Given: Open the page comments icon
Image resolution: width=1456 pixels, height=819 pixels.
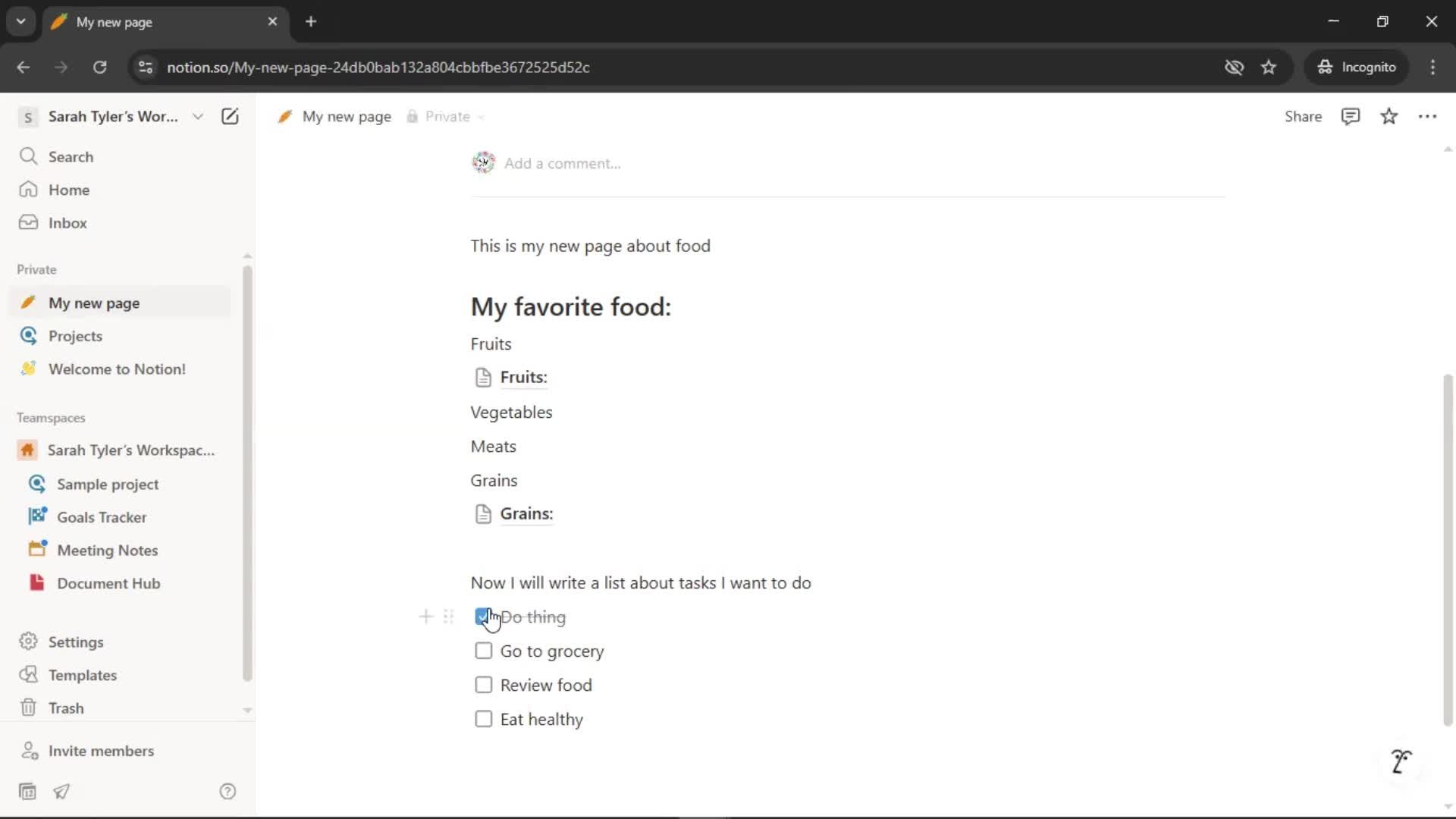Looking at the screenshot, I should pos(1351,116).
